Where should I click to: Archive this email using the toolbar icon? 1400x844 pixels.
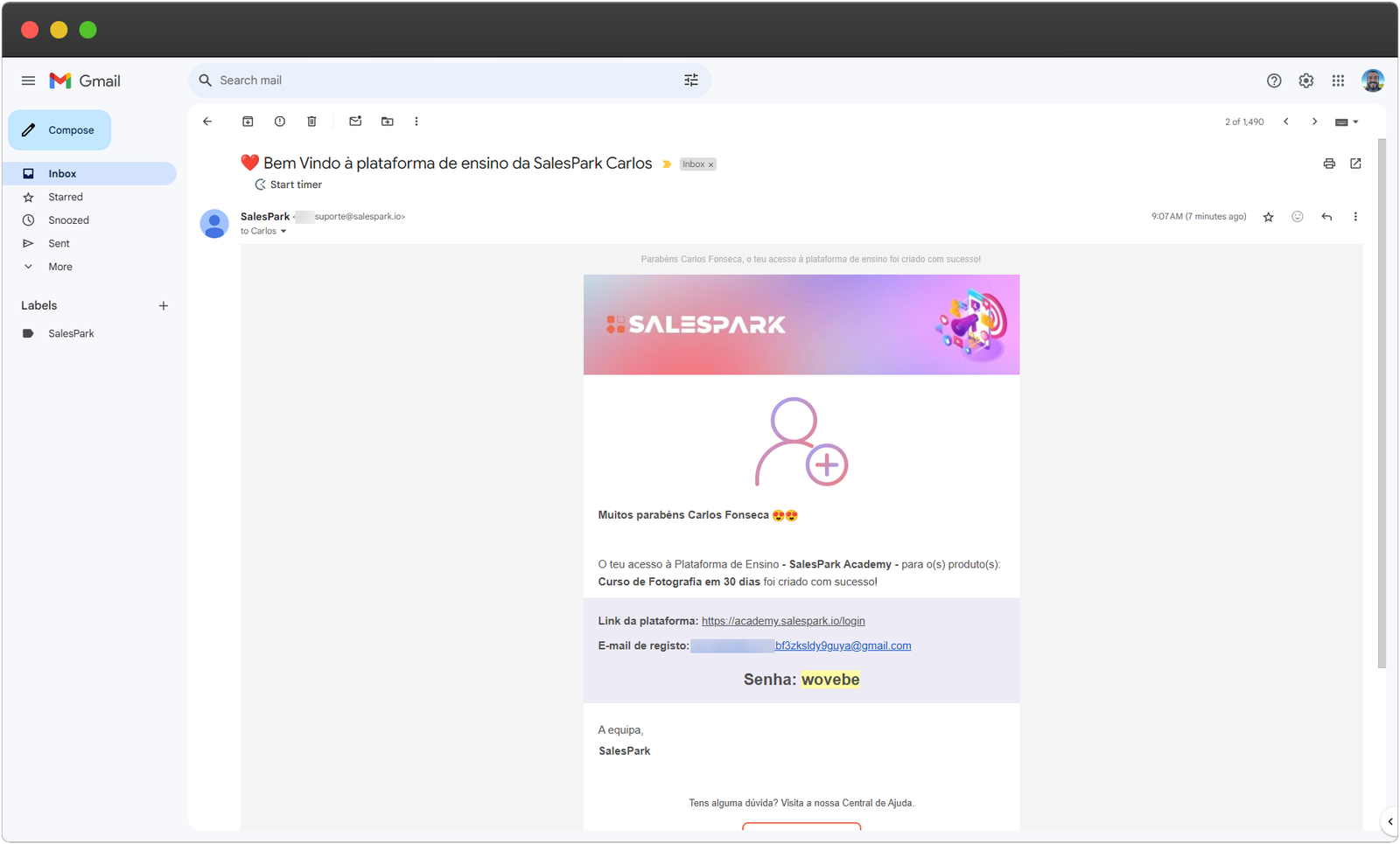pos(248,122)
